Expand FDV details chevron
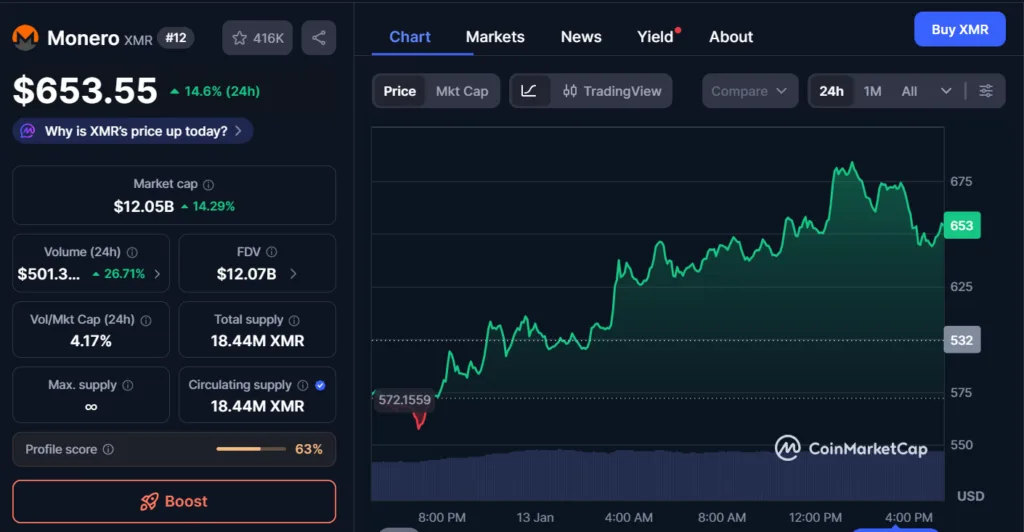The height and width of the screenshot is (532, 1024). (293, 274)
